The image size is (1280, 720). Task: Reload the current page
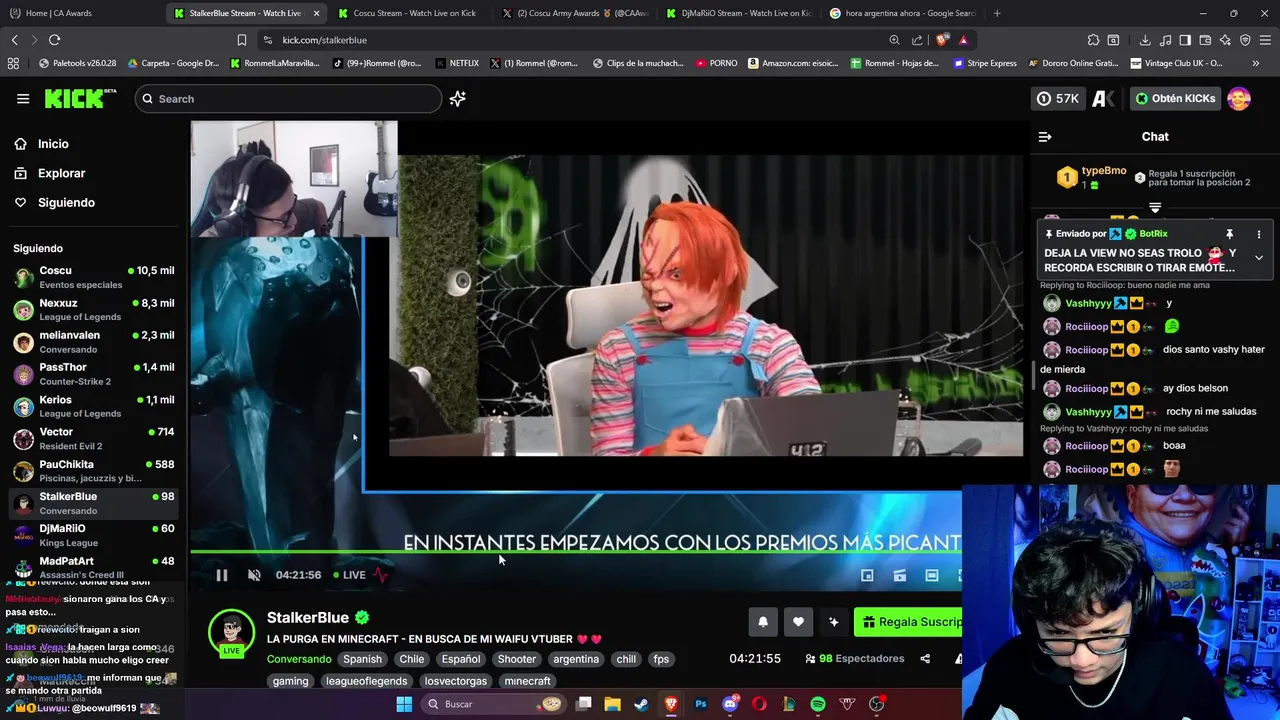(x=54, y=39)
